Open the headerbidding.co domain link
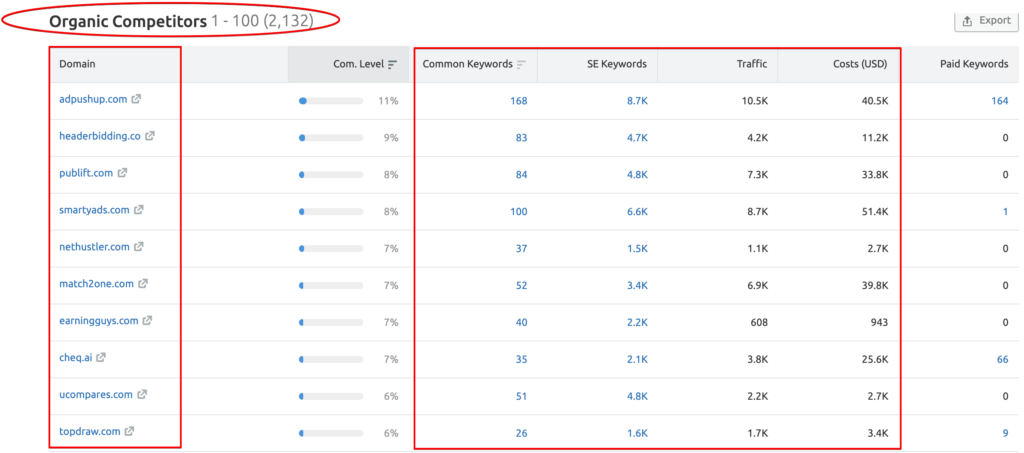Screen dimensions: 1024x453 click(x=100, y=136)
